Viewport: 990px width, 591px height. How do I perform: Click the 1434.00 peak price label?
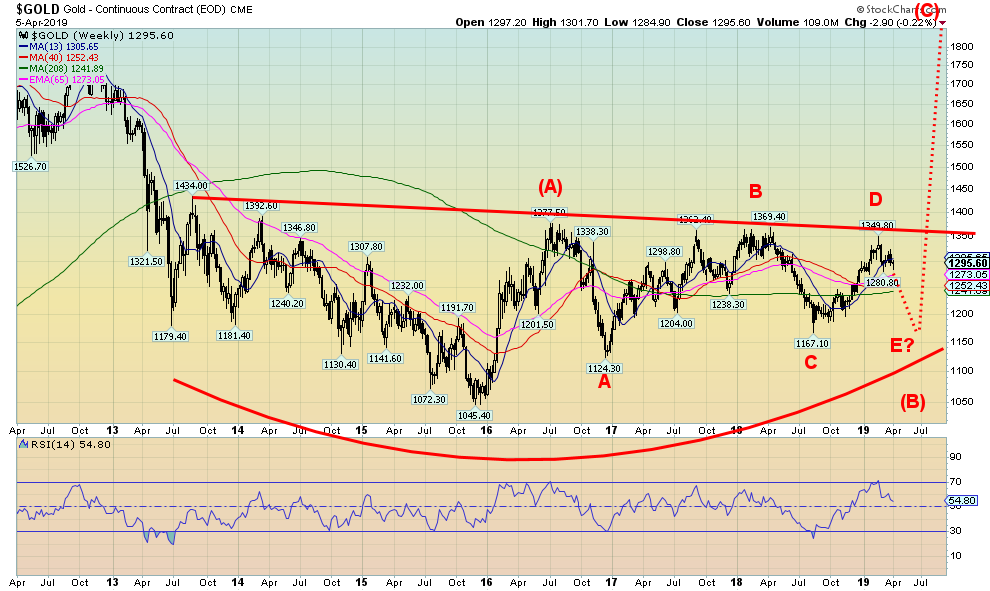pos(190,186)
